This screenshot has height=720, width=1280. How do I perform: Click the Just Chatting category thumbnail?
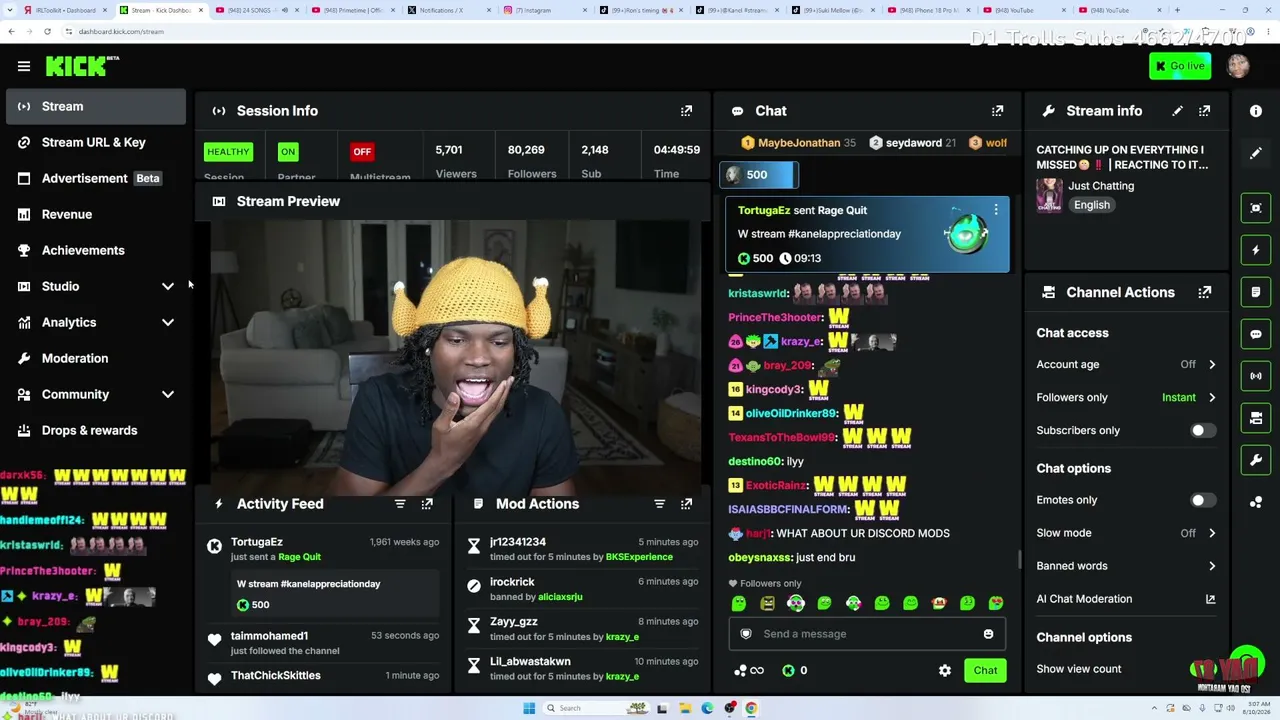(x=1049, y=195)
